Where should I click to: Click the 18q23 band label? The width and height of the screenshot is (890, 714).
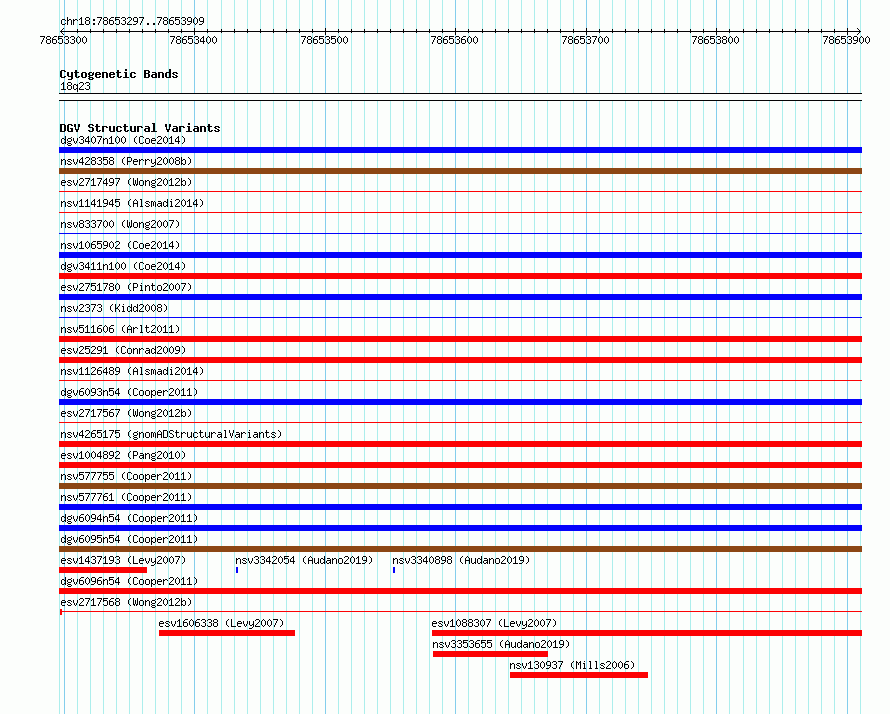click(75, 86)
